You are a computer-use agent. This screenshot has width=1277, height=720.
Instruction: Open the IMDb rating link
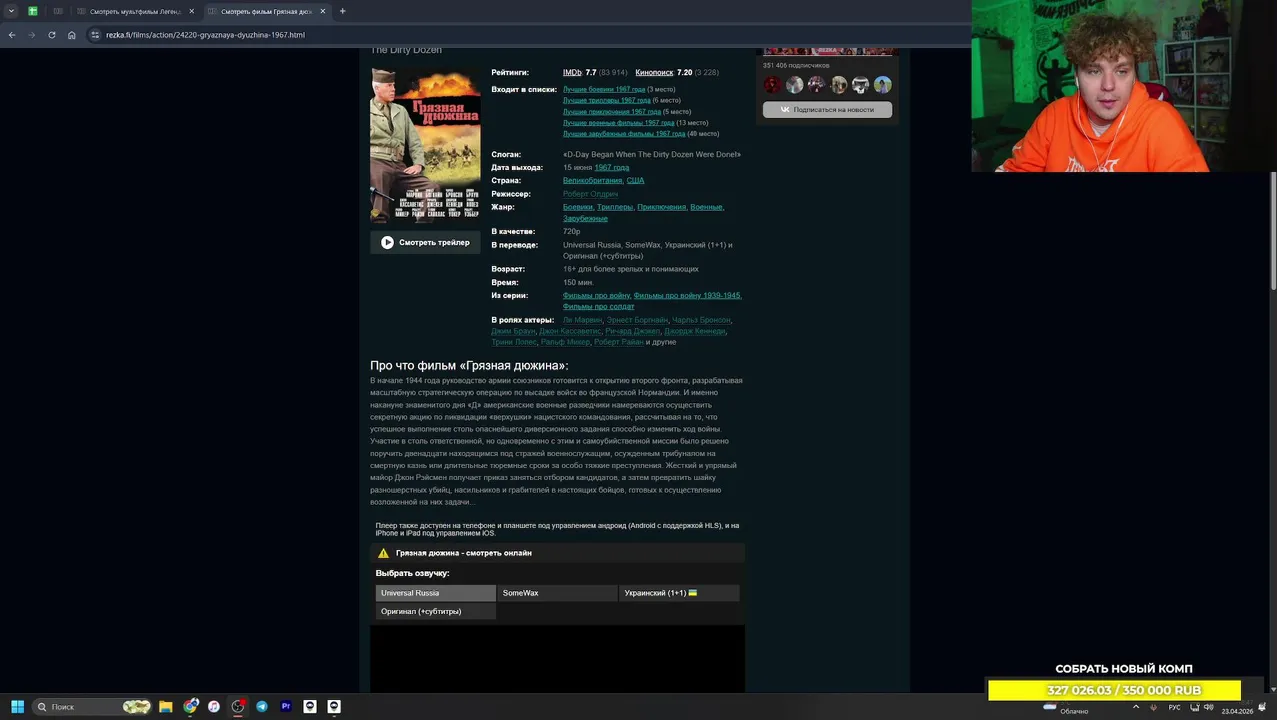(x=572, y=73)
